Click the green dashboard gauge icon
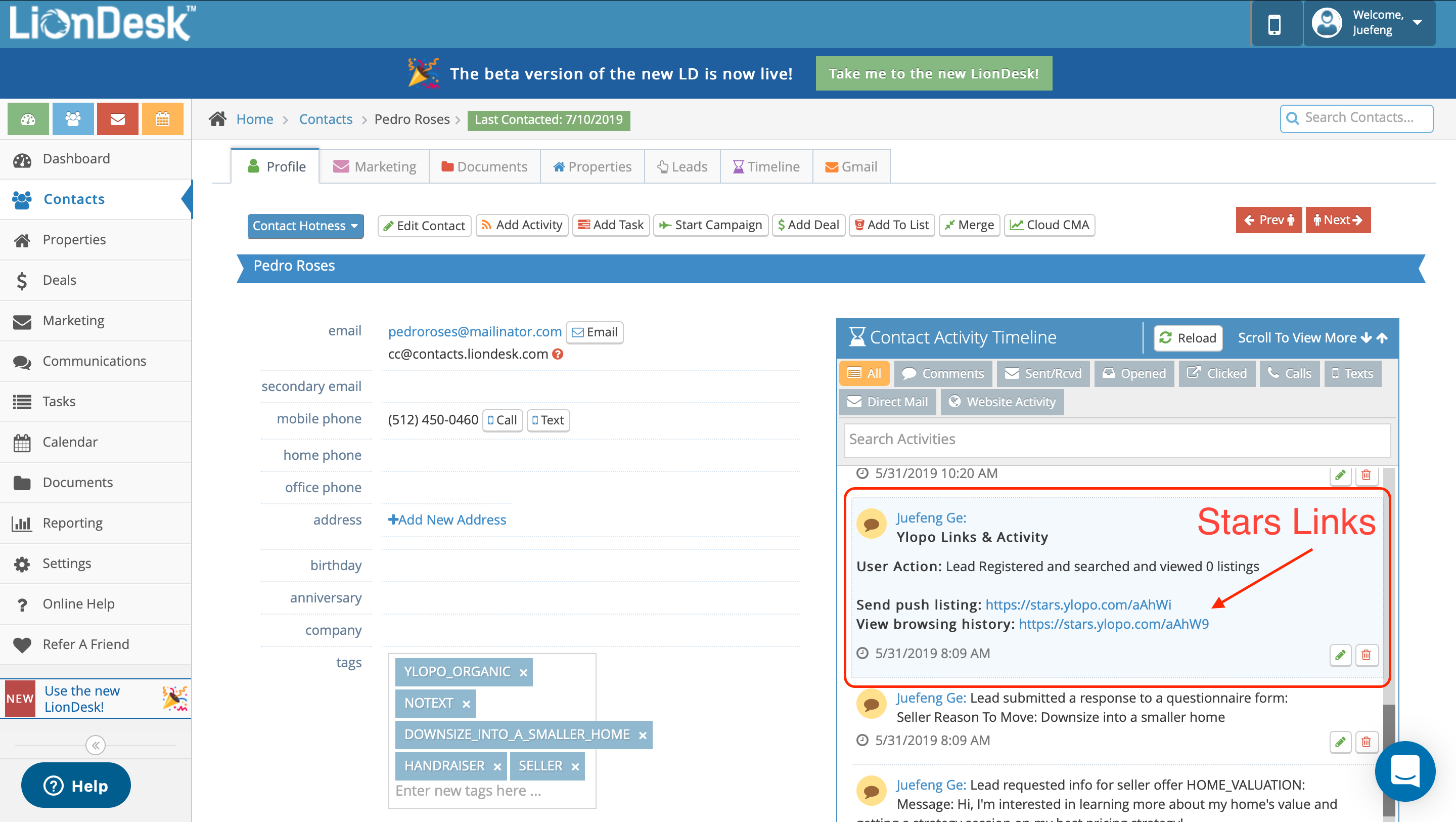This screenshot has height=822, width=1456. pyautogui.click(x=28, y=119)
